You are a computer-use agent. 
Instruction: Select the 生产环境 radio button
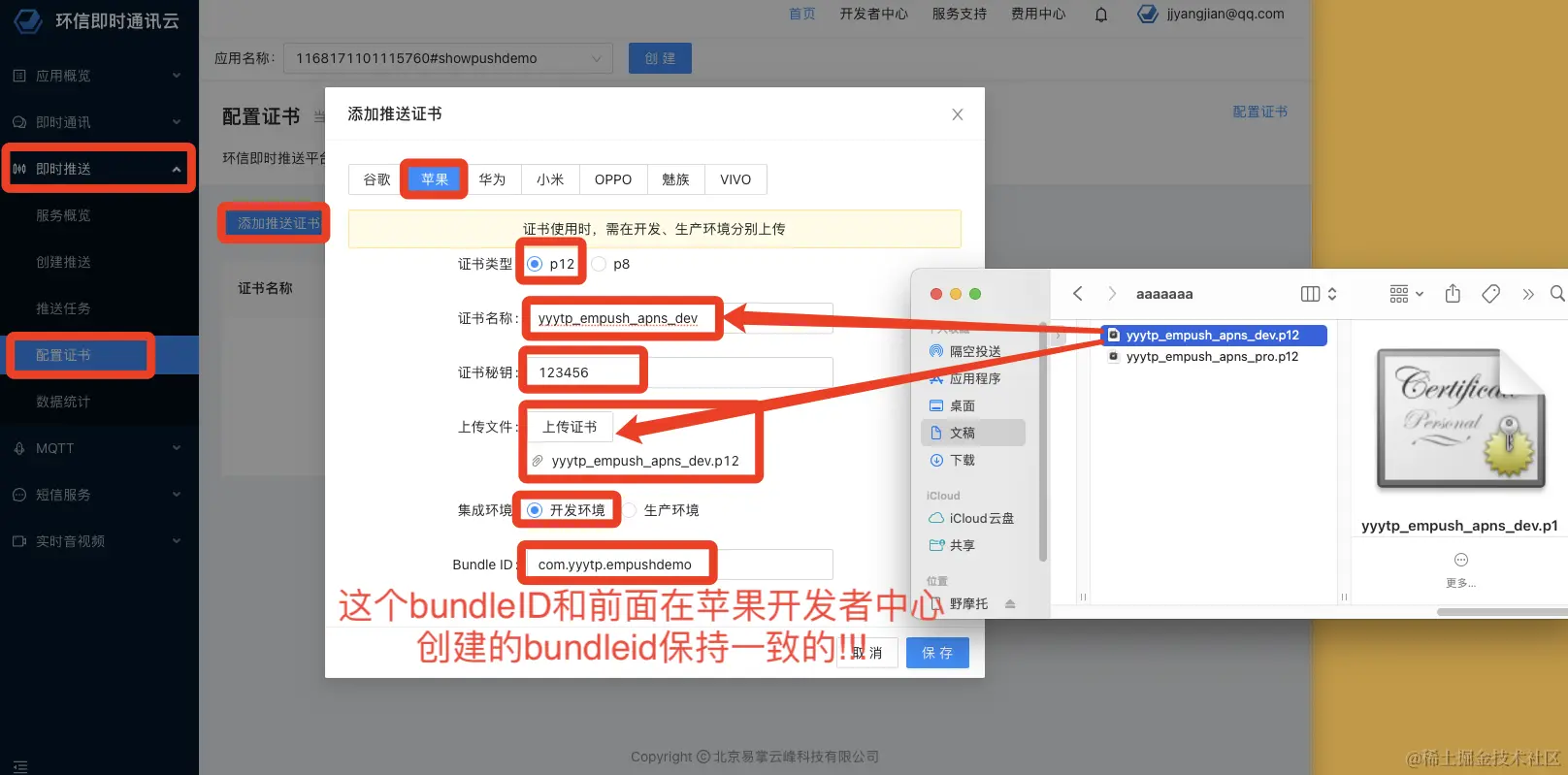(630, 510)
